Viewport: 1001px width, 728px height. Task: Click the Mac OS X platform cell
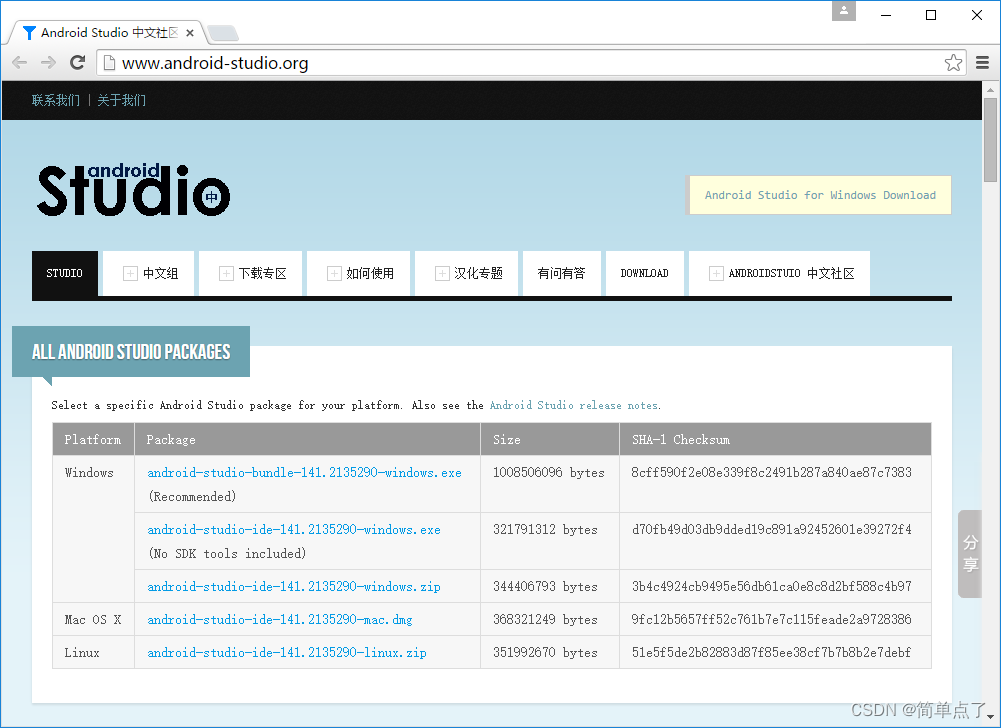93,619
